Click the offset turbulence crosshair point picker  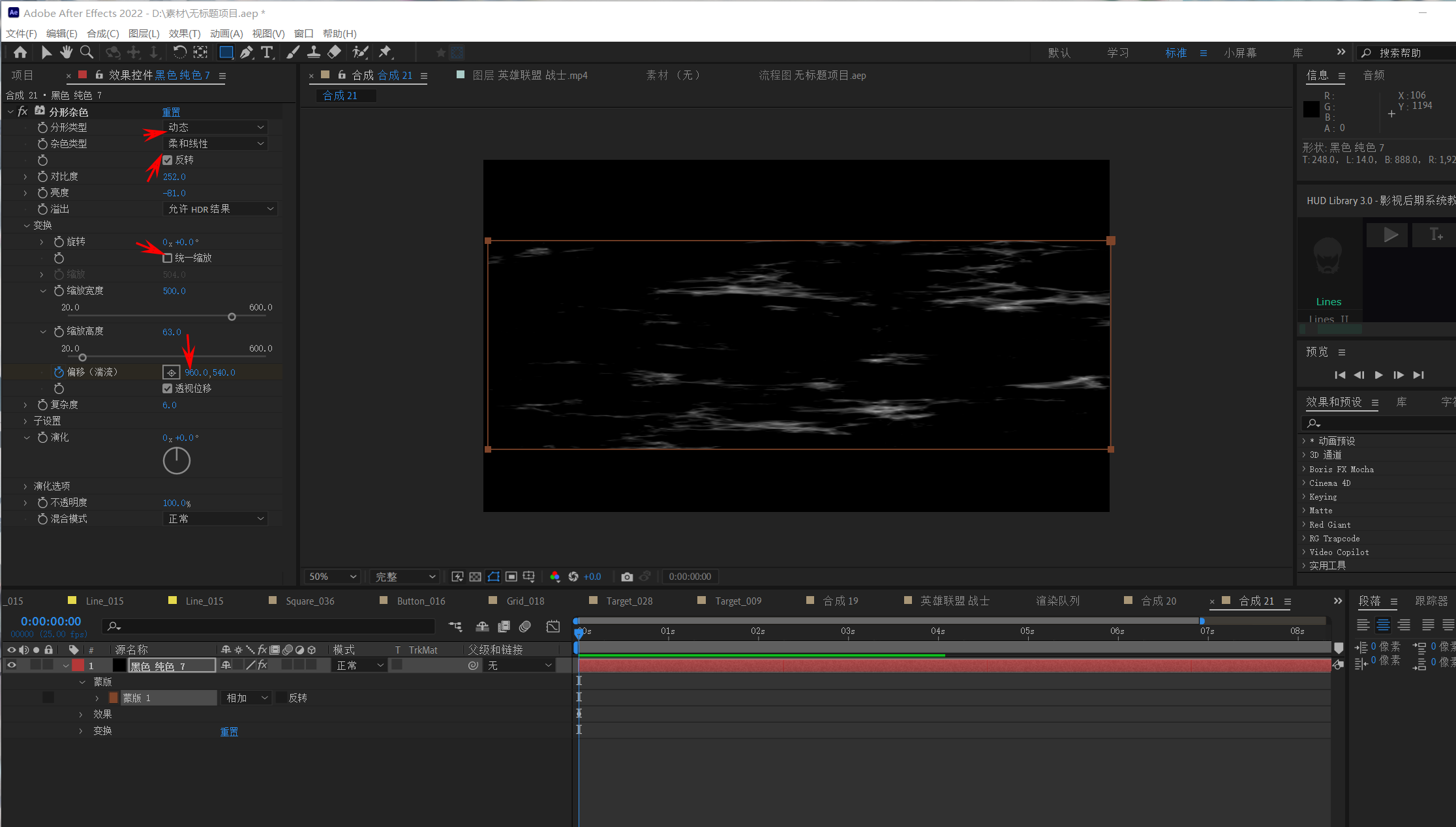coord(171,372)
